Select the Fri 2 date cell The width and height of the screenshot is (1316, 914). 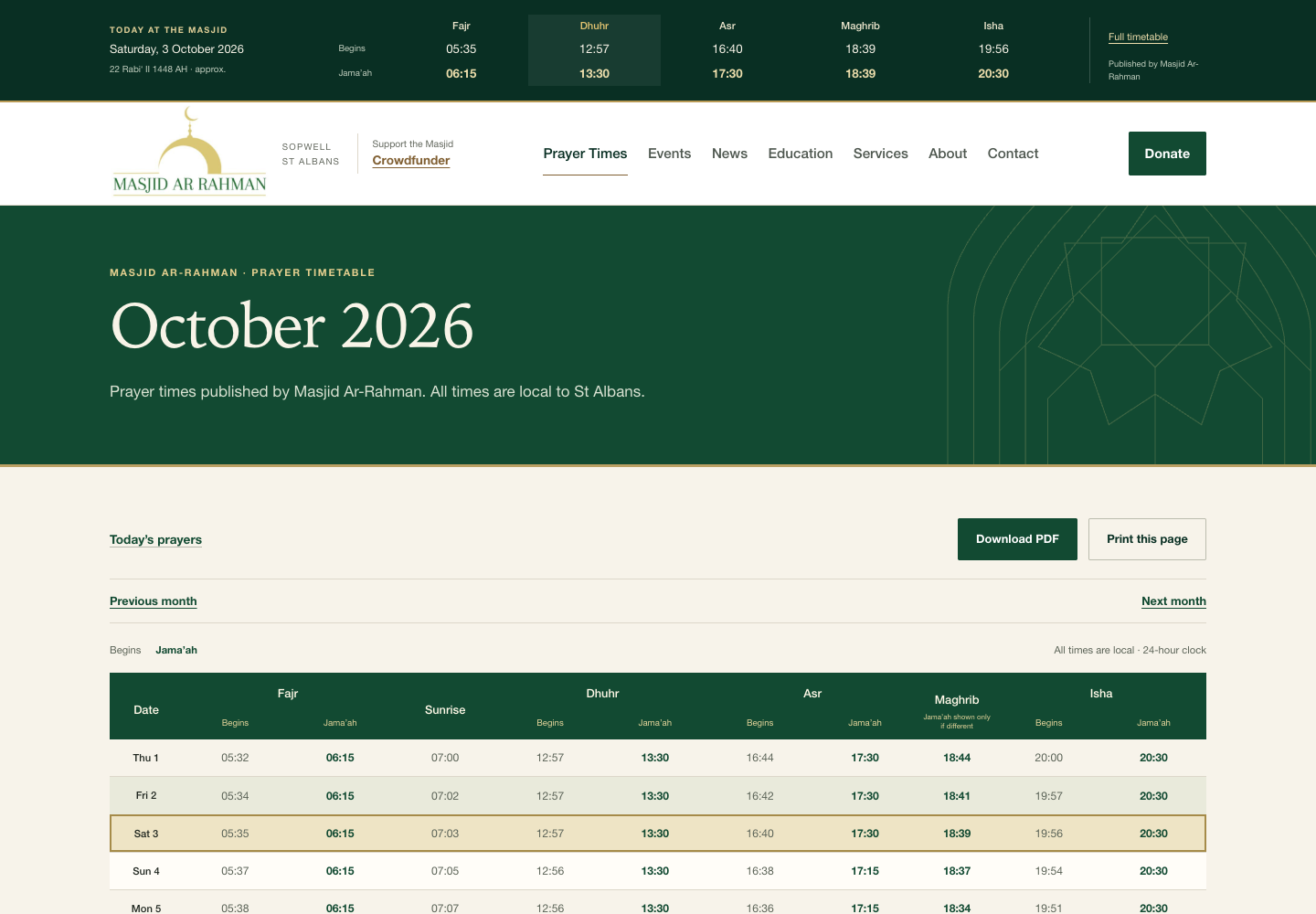146,796
